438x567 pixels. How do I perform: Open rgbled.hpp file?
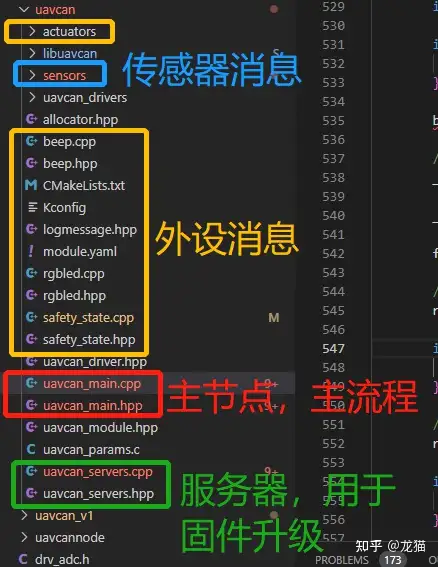point(75,296)
